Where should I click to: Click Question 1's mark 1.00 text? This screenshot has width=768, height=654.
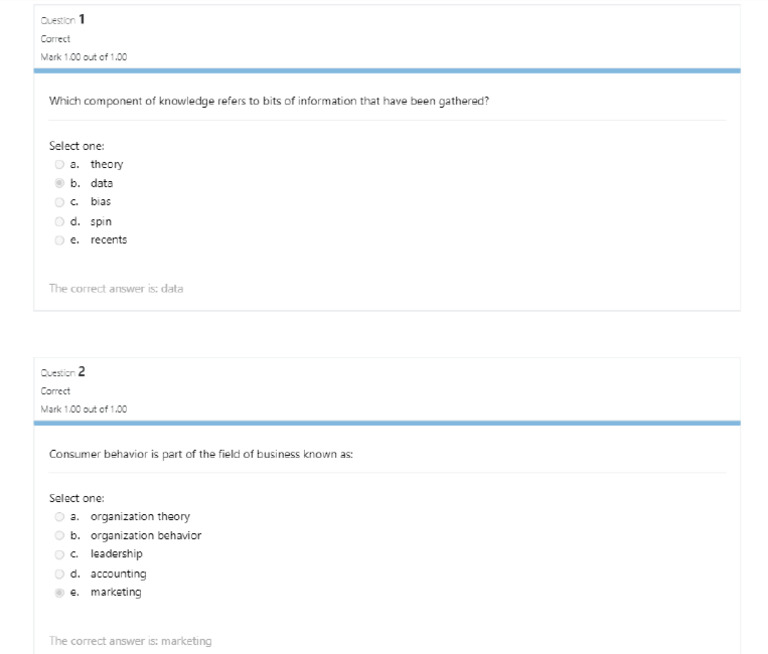(84, 57)
